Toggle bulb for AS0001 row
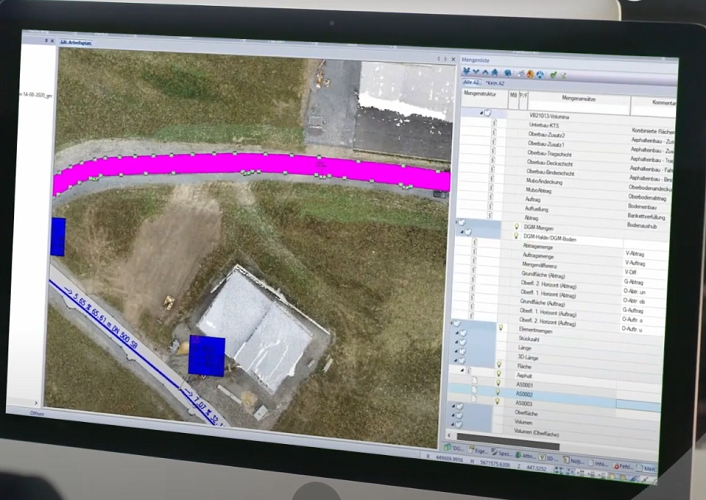This screenshot has height=500, width=706. click(498, 383)
